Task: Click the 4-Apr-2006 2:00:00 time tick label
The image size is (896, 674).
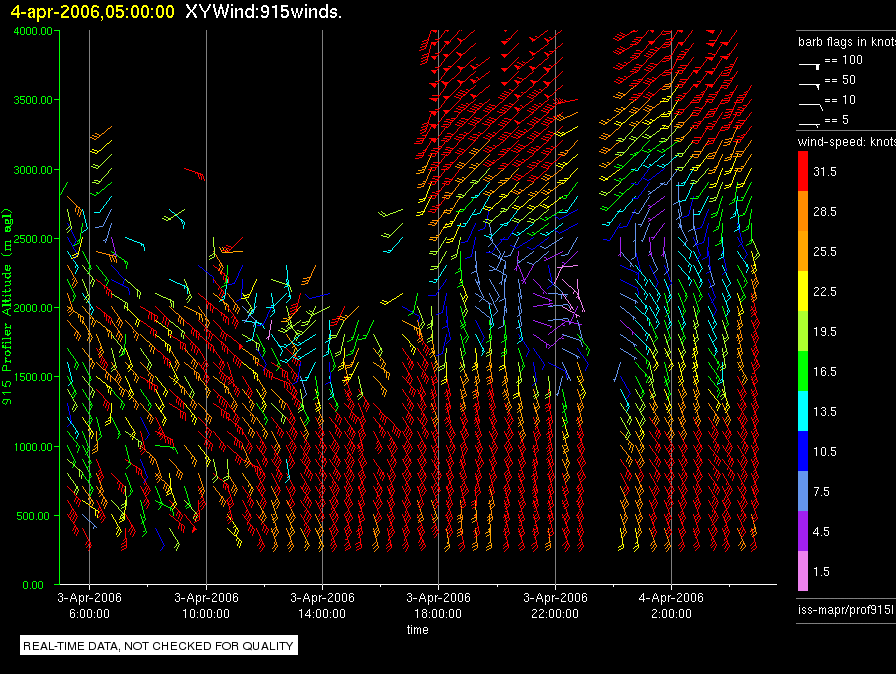Action: (670, 604)
